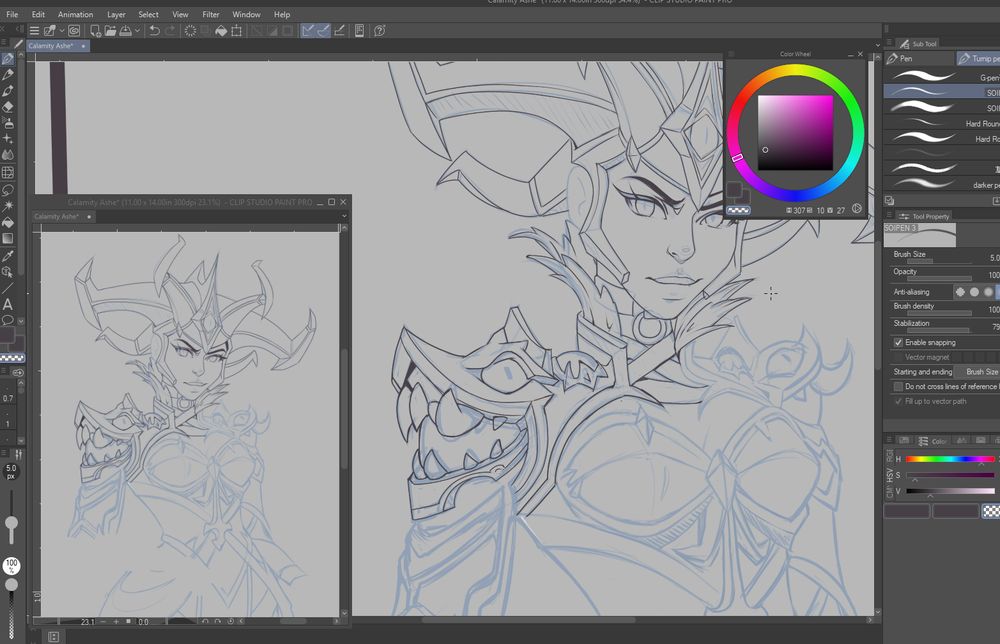Select the Fill bucket tool in left toolbar
The height and width of the screenshot is (644, 1000).
[8, 222]
